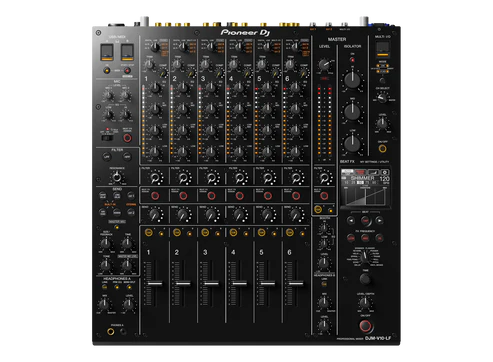Click the Phones A quarter-inch jack
This screenshot has width=493, height=362.
point(110,331)
